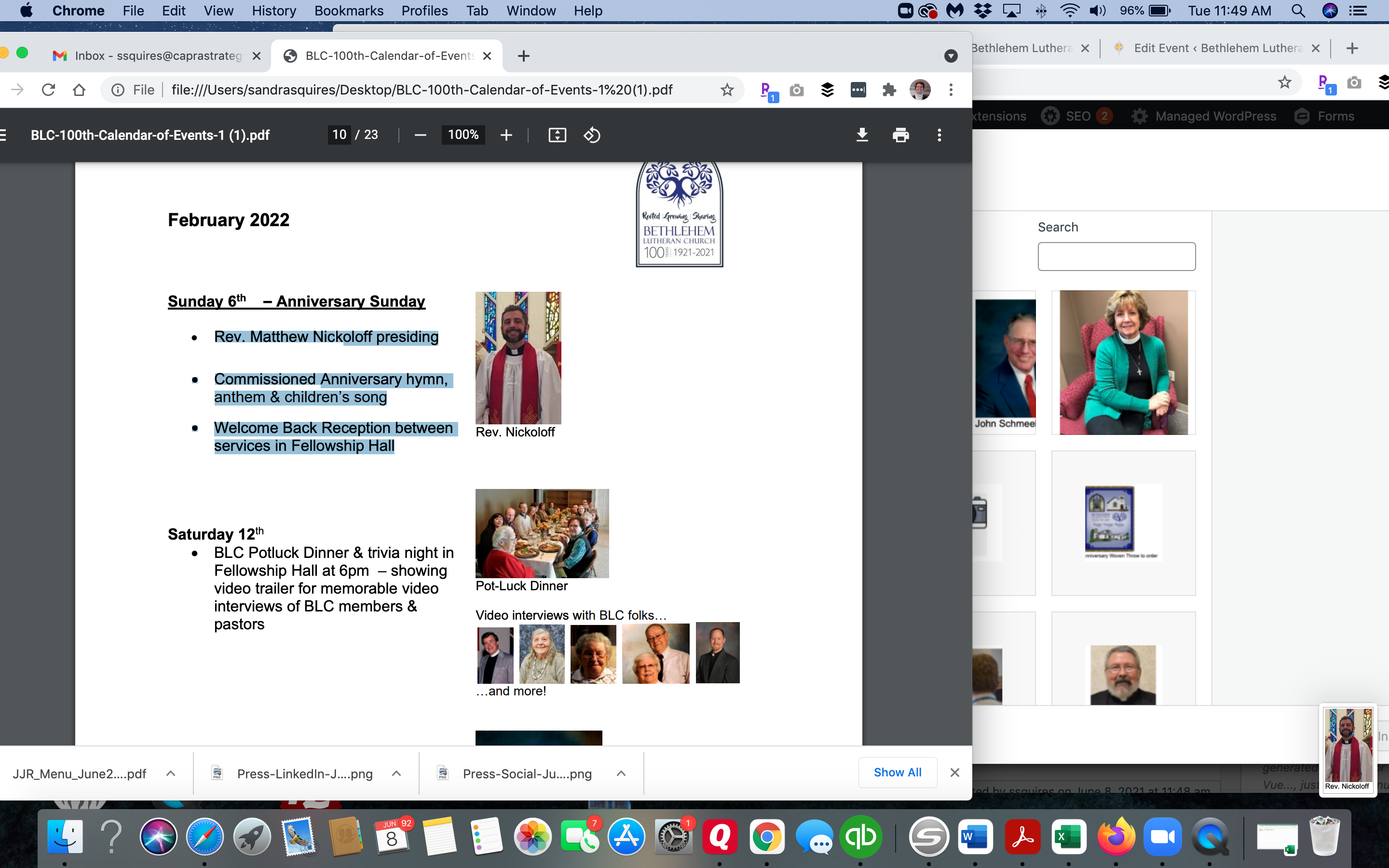Open the JJR_Menu_June2 pdf download
The height and width of the screenshot is (868, 1389).
click(79, 774)
